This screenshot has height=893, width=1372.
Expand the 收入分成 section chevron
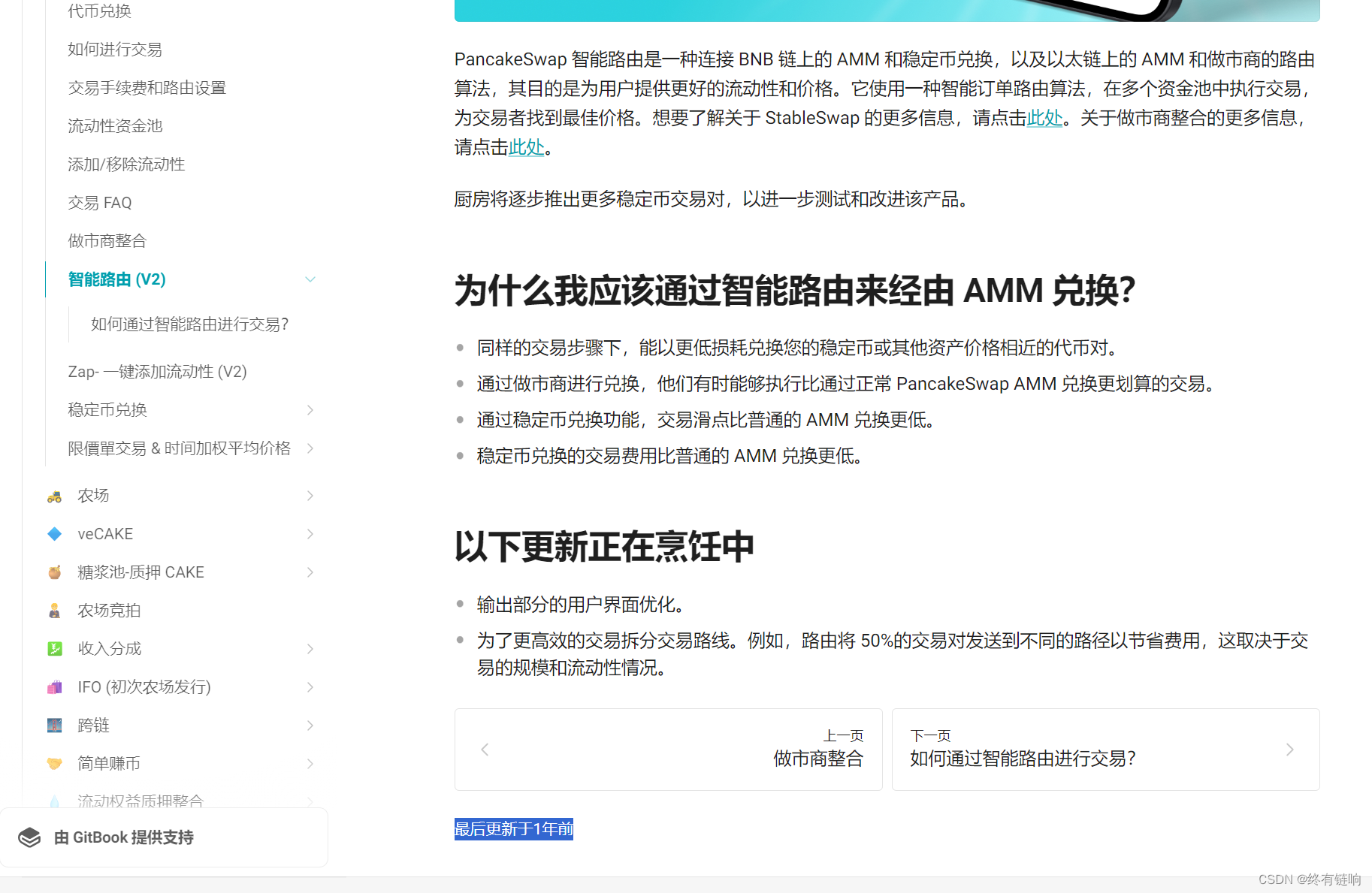coord(310,649)
